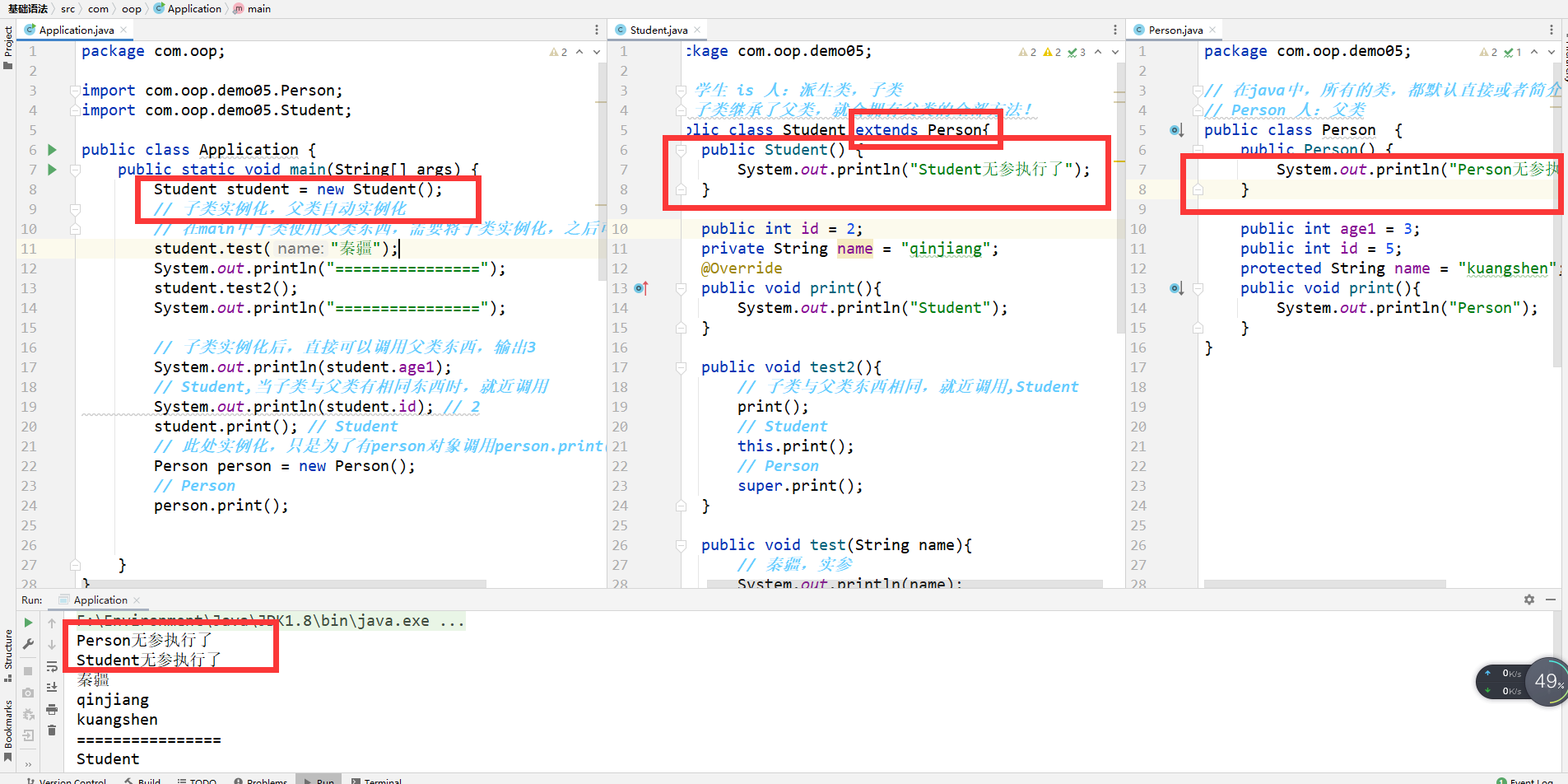The width and height of the screenshot is (1568, 784).
Task: Toggle scroll to end of console
Action: click(52, 688)
